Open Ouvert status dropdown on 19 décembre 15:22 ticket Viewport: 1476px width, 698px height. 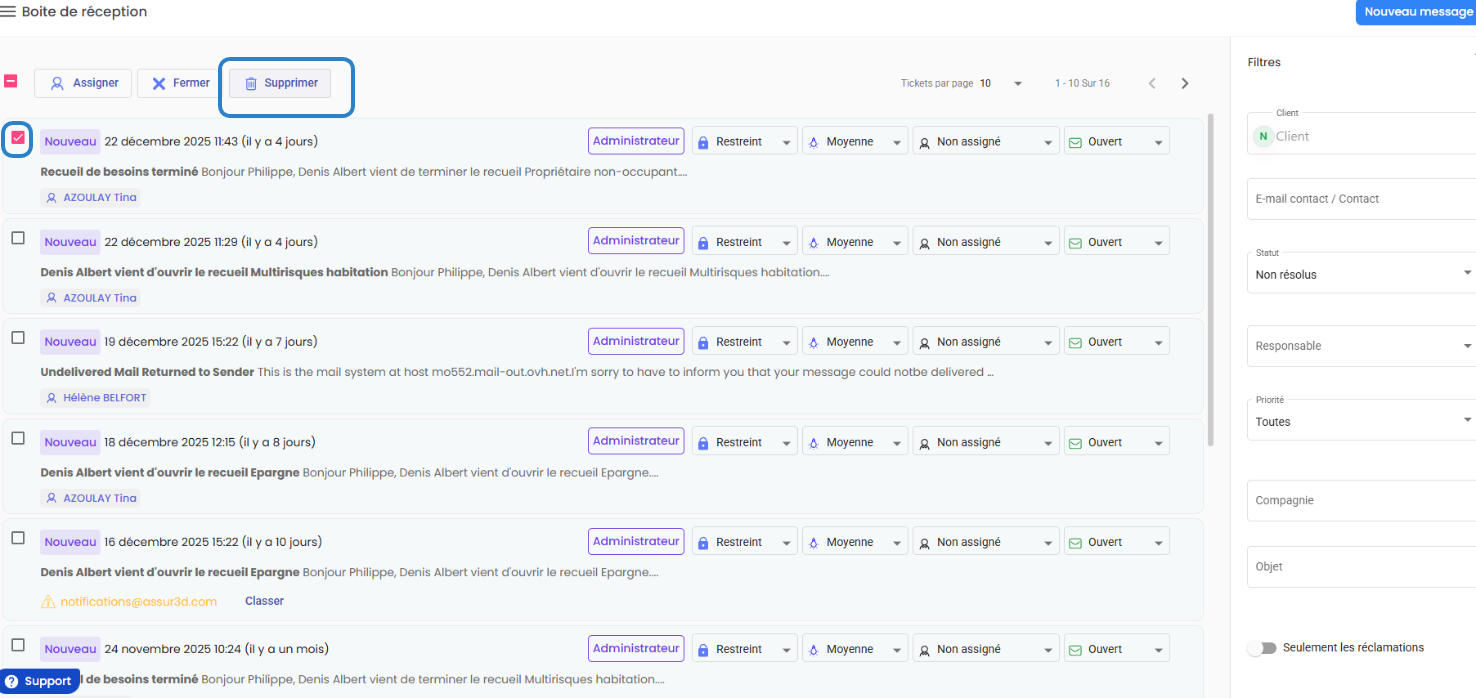point(1116,342)
